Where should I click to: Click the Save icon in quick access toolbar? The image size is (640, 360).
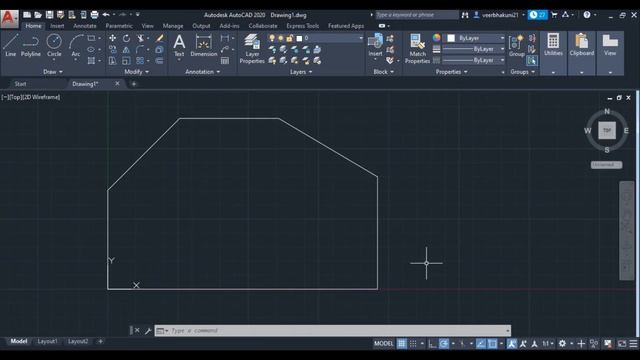pos(49,15)
